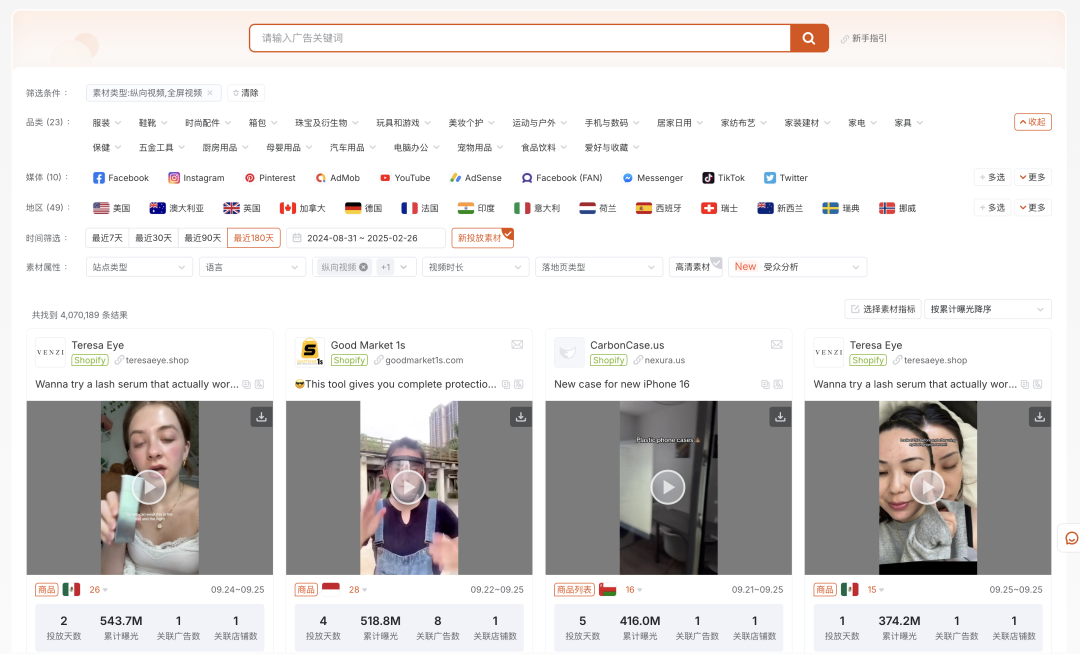Screen dimensions: 1080x654
Task: Open 美妆个护 category menu
Action: click(472, 123)
